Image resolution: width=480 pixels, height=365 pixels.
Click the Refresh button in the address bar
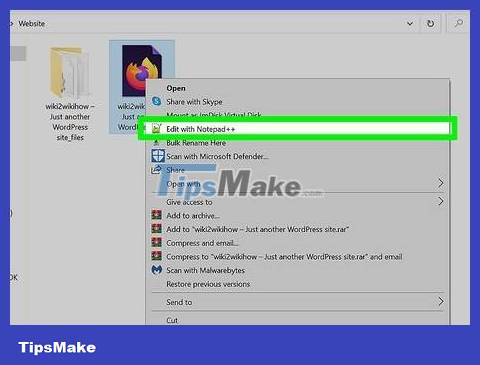tap(430, 24)
